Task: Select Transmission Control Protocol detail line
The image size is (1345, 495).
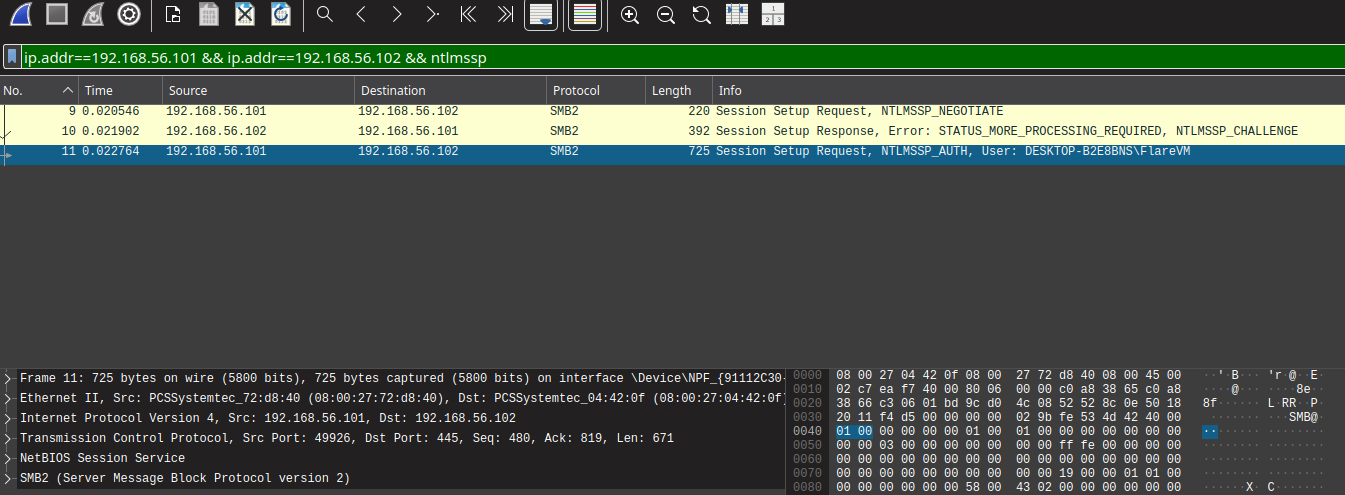Action: point(347,438)
